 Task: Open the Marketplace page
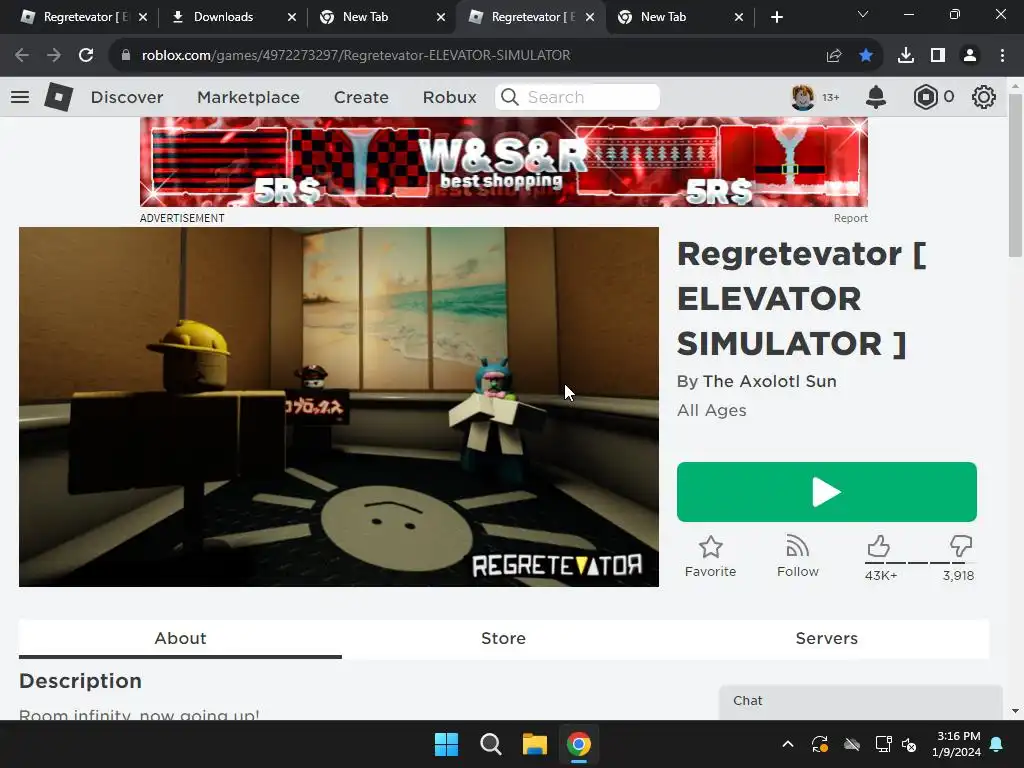248,97
